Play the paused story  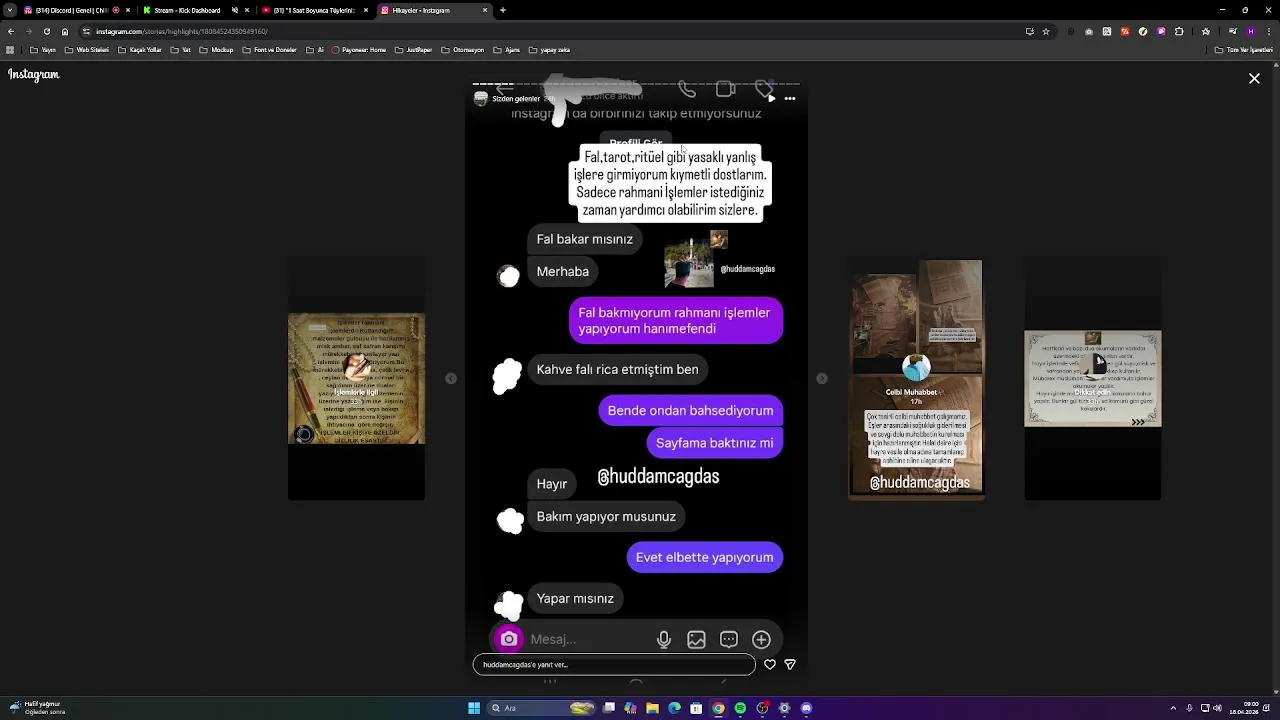point(771,98)
